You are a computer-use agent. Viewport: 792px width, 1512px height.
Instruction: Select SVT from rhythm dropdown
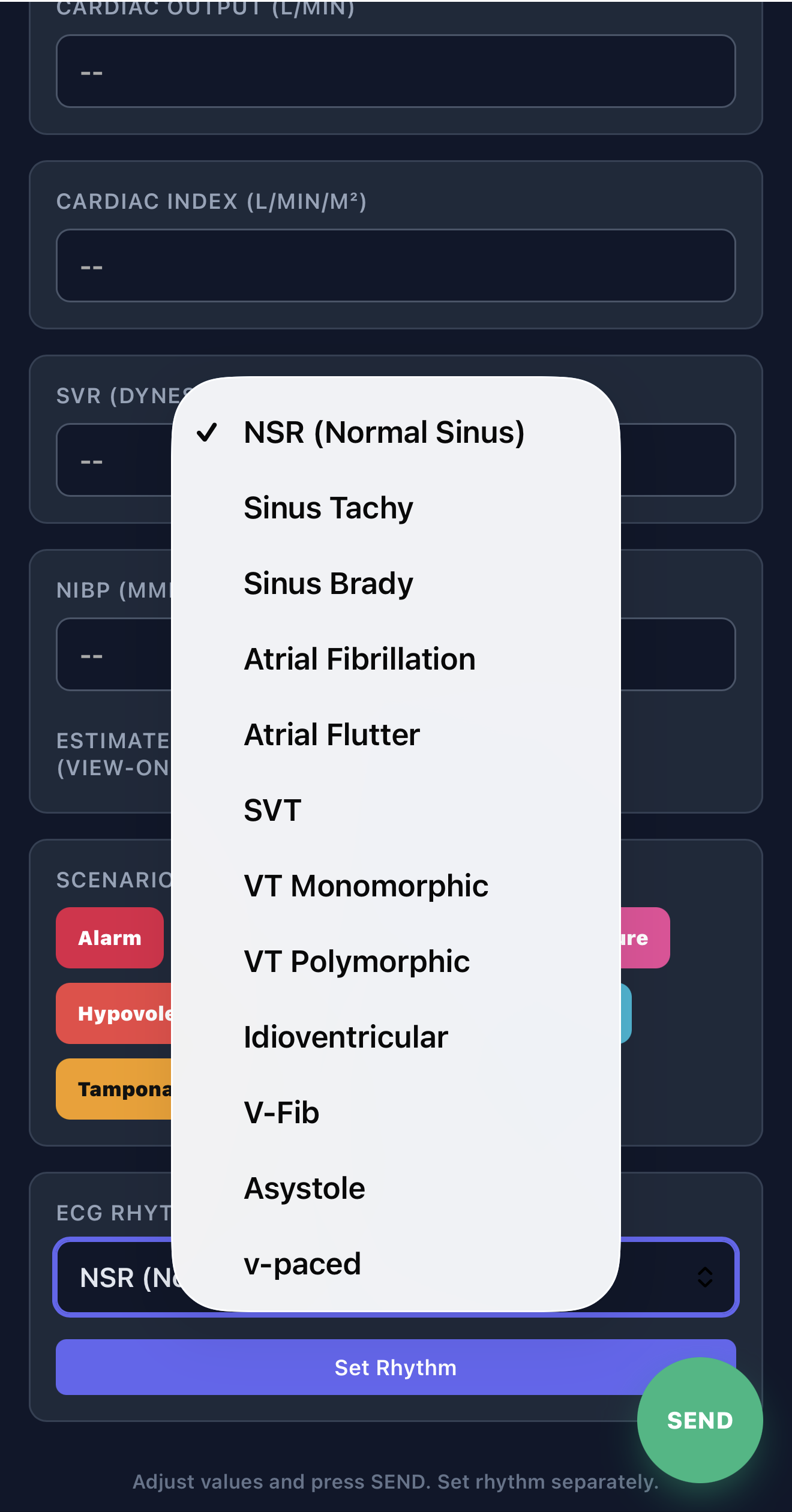pyautogui.click(x=272, y=811)
